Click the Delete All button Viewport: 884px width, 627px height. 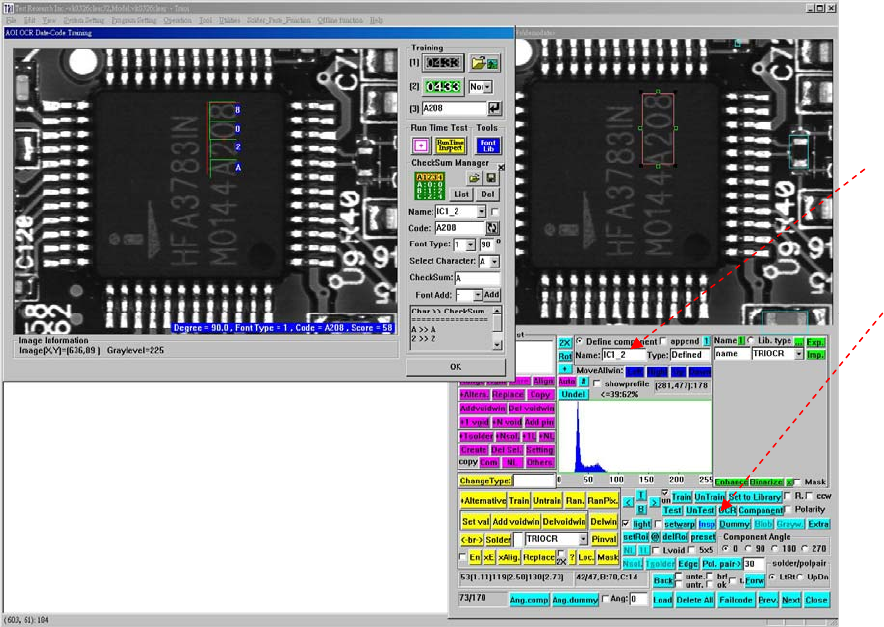695,600
